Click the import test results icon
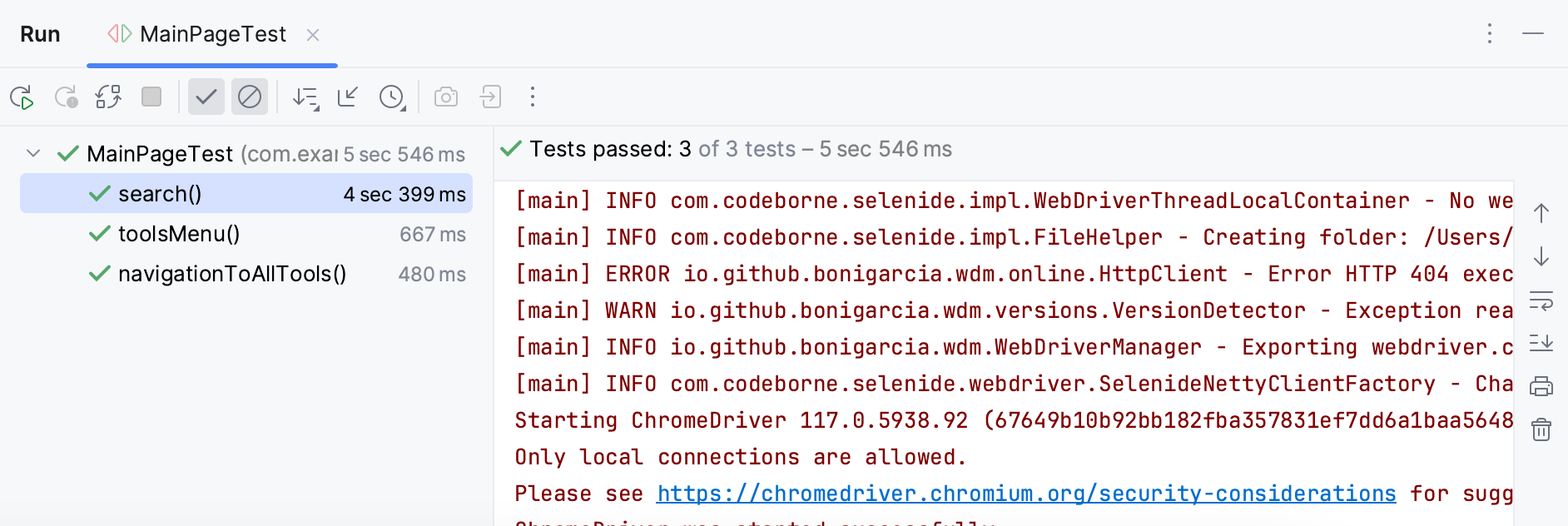Screen dimensions: 1568x526 pos(490,97)
